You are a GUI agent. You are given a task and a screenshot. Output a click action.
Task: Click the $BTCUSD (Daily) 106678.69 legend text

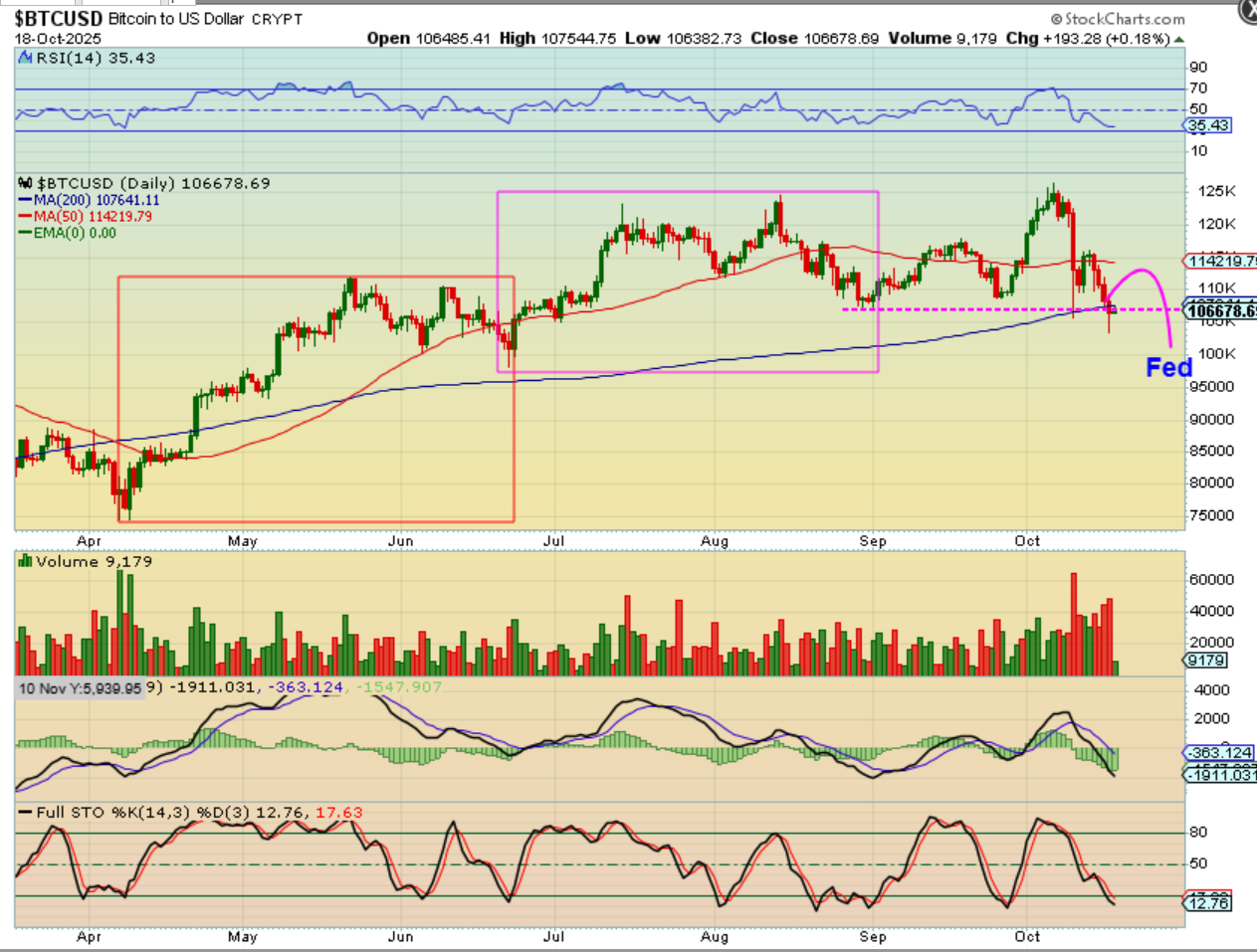coord(153,183)
